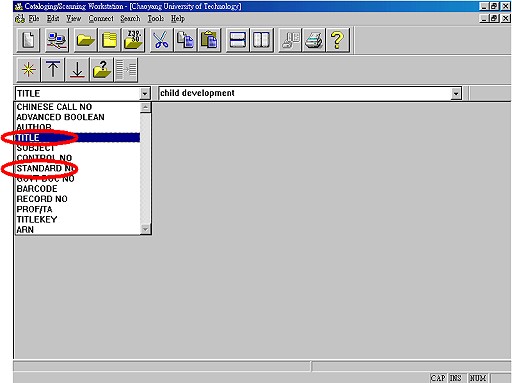Click the Copy documents icon
The width and height of the screenshot is (512, 383).
pos(185,40)
